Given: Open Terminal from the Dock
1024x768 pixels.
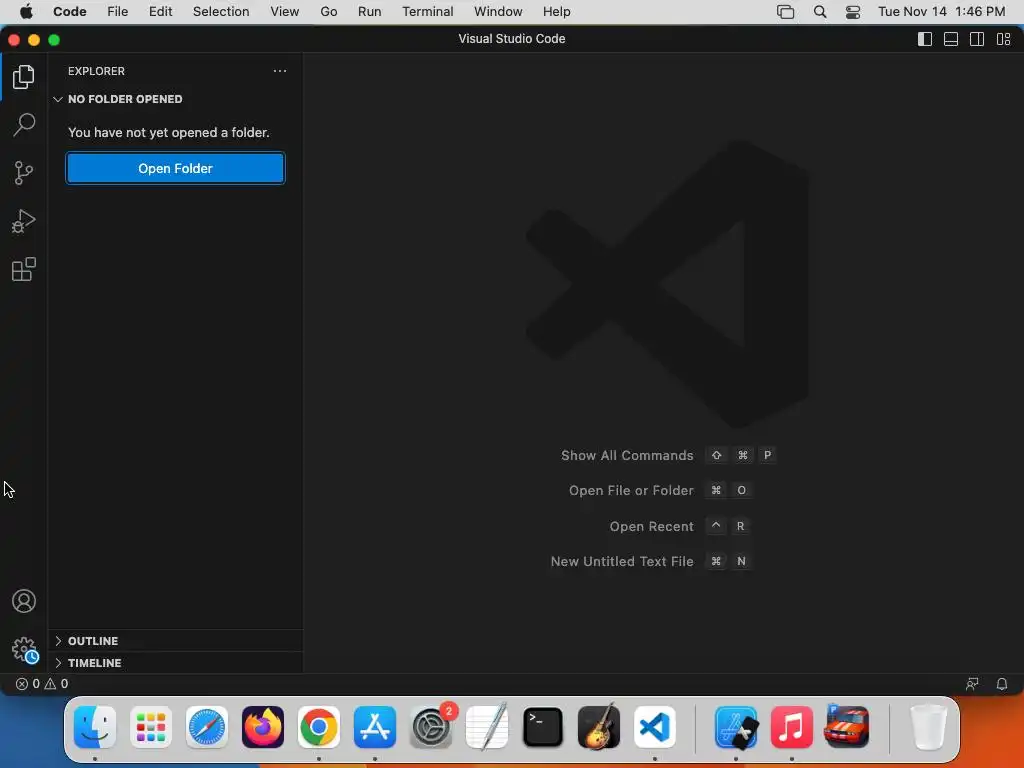Looking at the screenshot, I should (543, 727).
